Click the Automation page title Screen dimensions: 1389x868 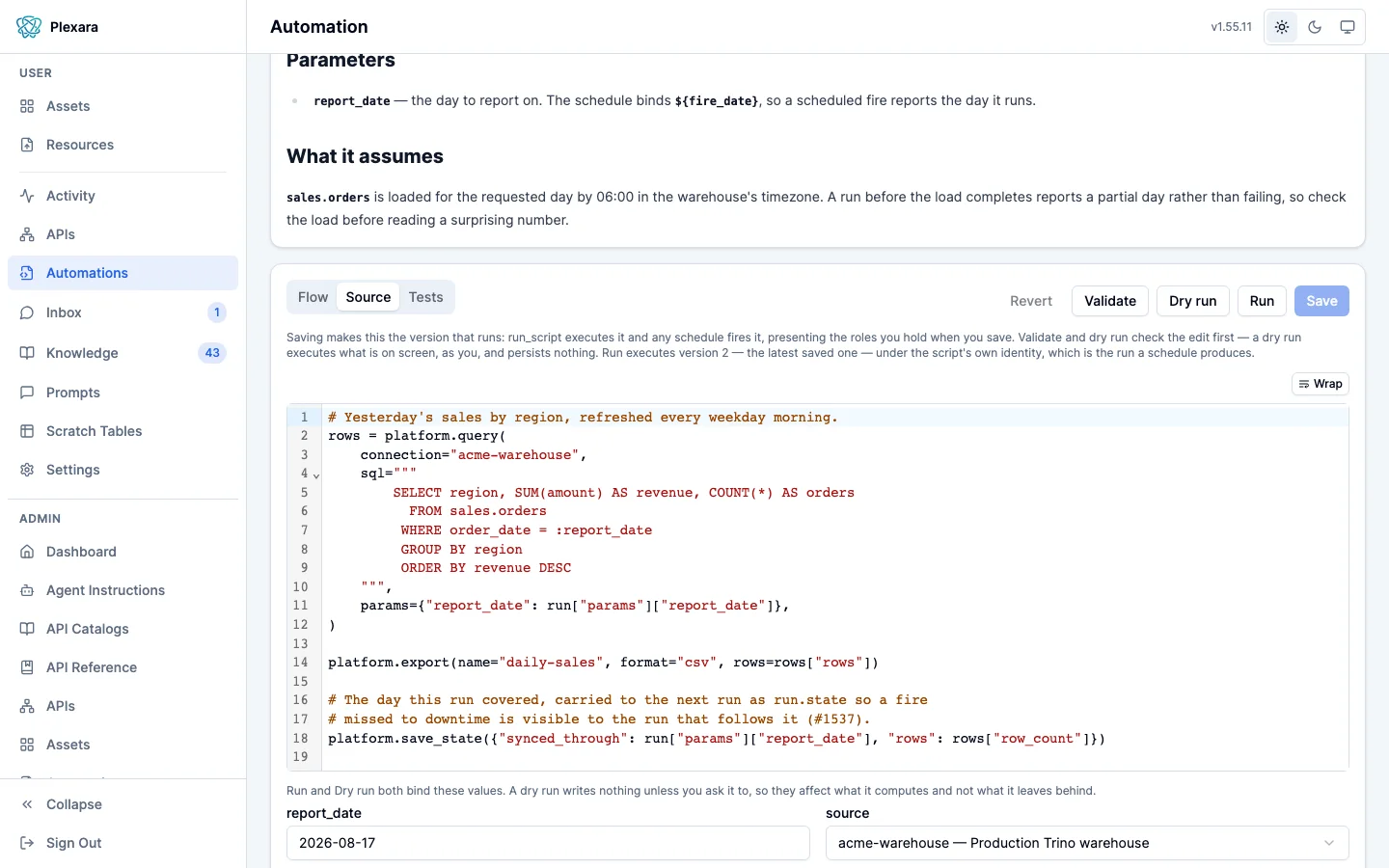pyautogui.click(x=319, y=27)
